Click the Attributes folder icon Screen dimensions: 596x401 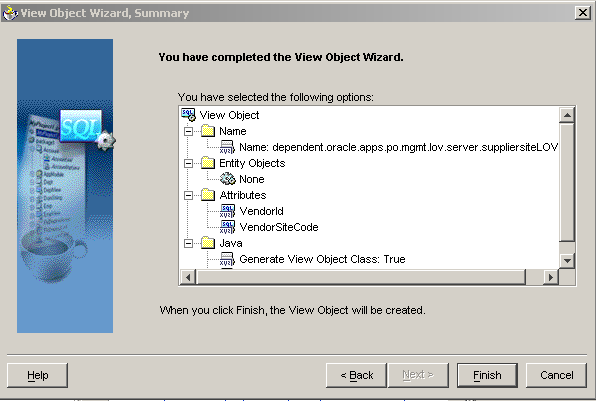pyautogui.click(x=208, y=195)
